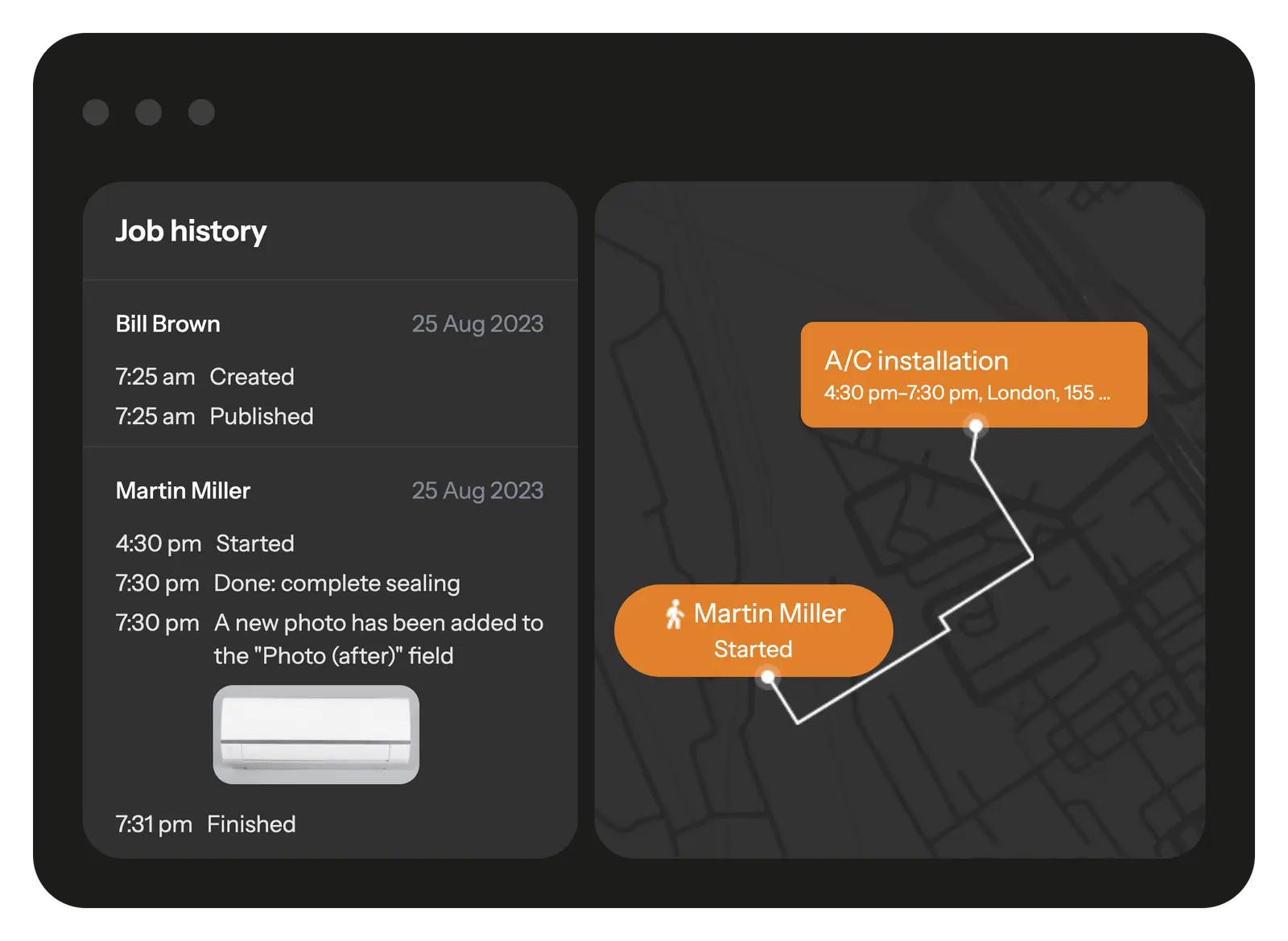Viewport: 1288px width, 941px height.
Task: Select the Done: complete sealing entry
Action: 336,583
